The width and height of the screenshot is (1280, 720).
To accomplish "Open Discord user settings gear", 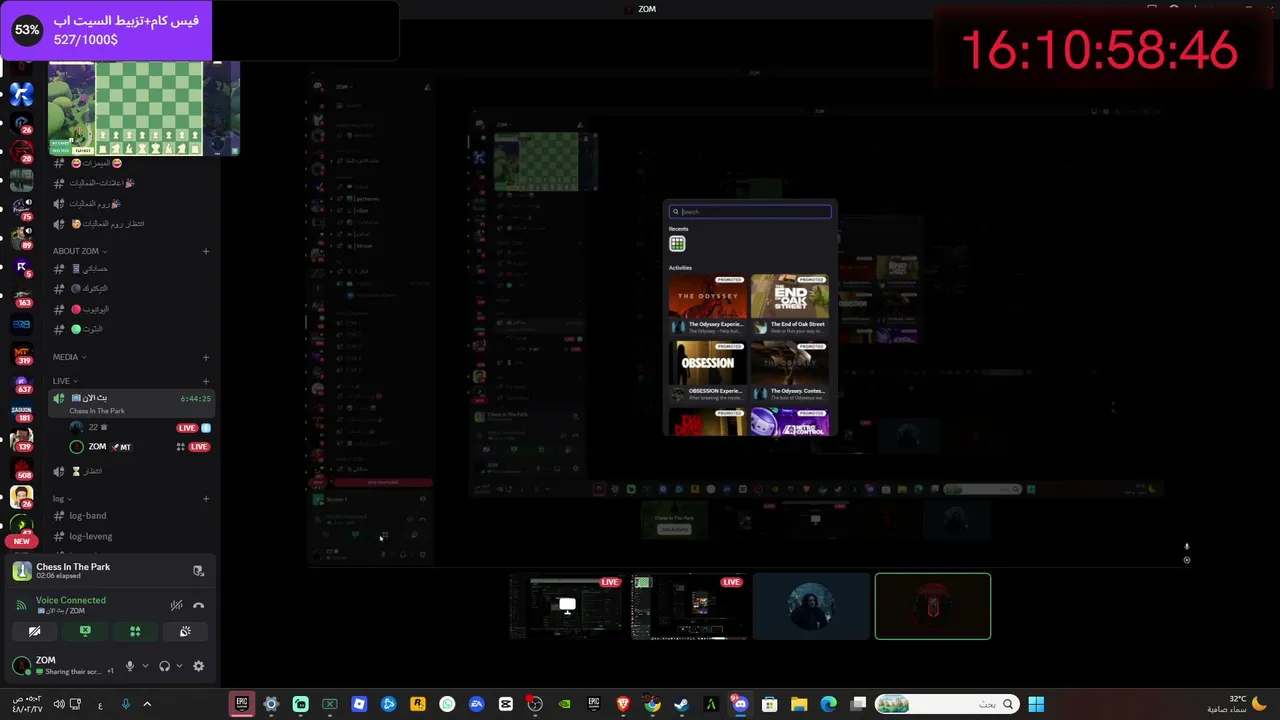I will coord(198,666).
